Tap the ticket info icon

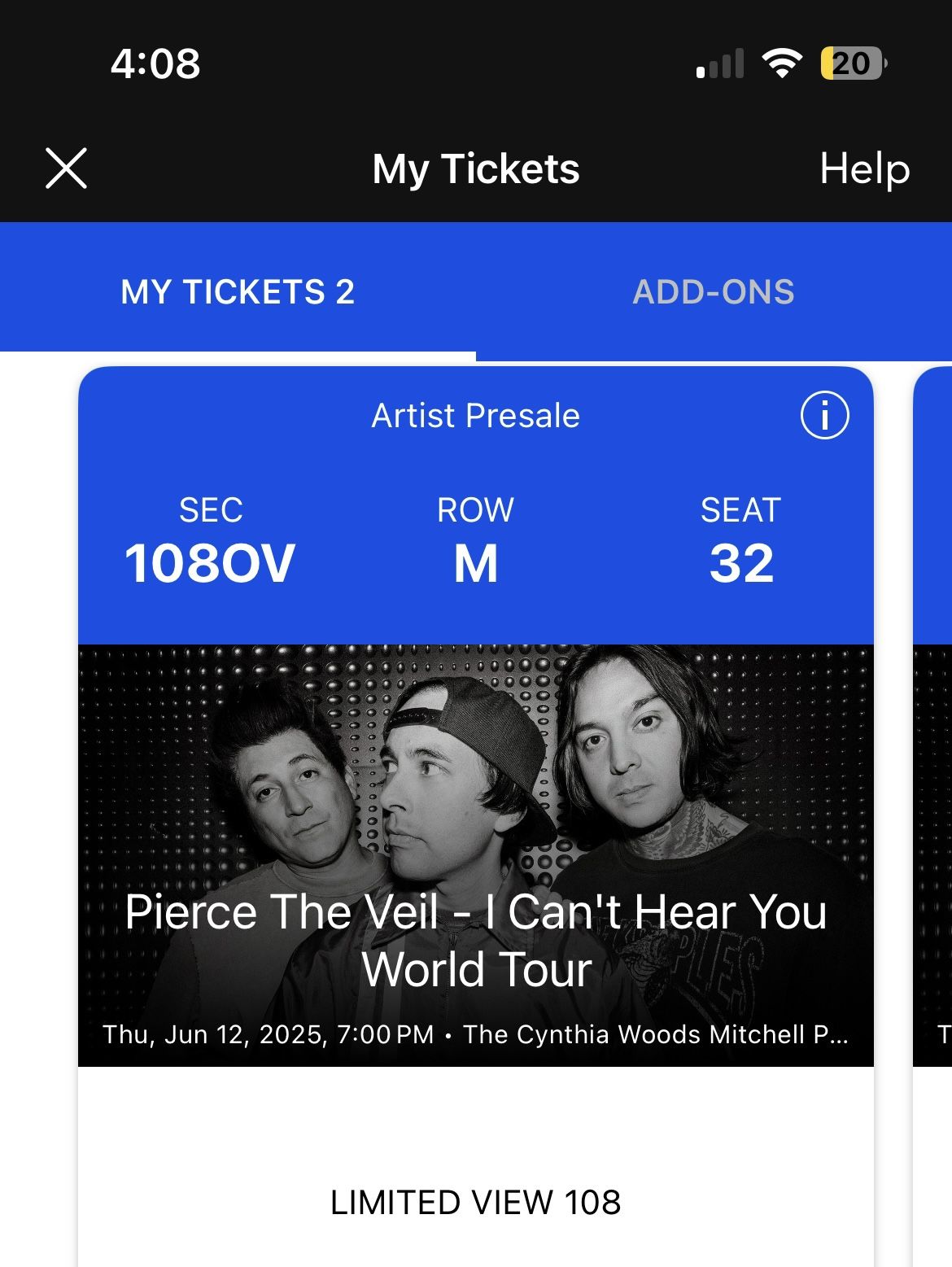(824, 416)
